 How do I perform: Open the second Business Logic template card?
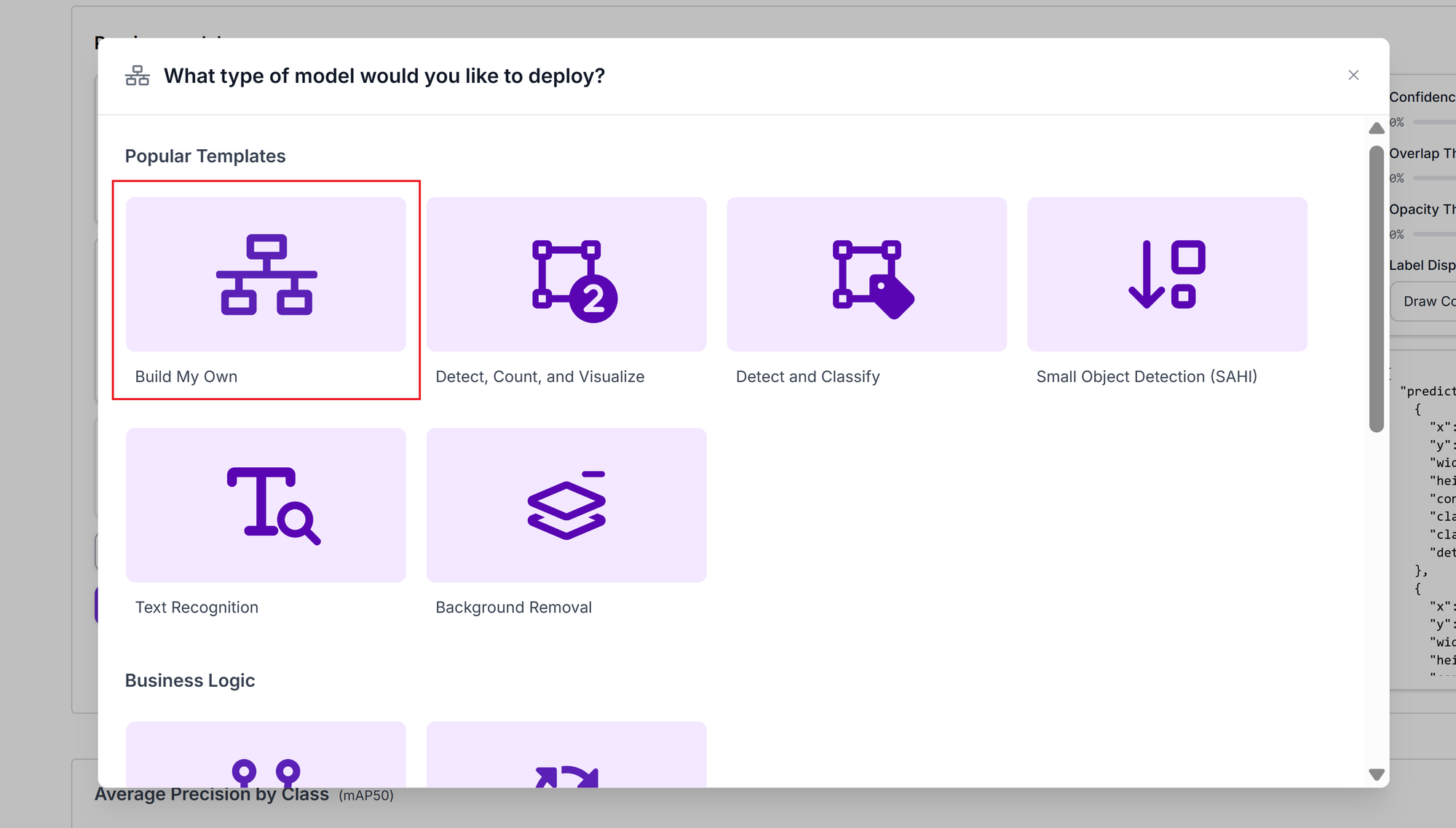coord(566,755)
